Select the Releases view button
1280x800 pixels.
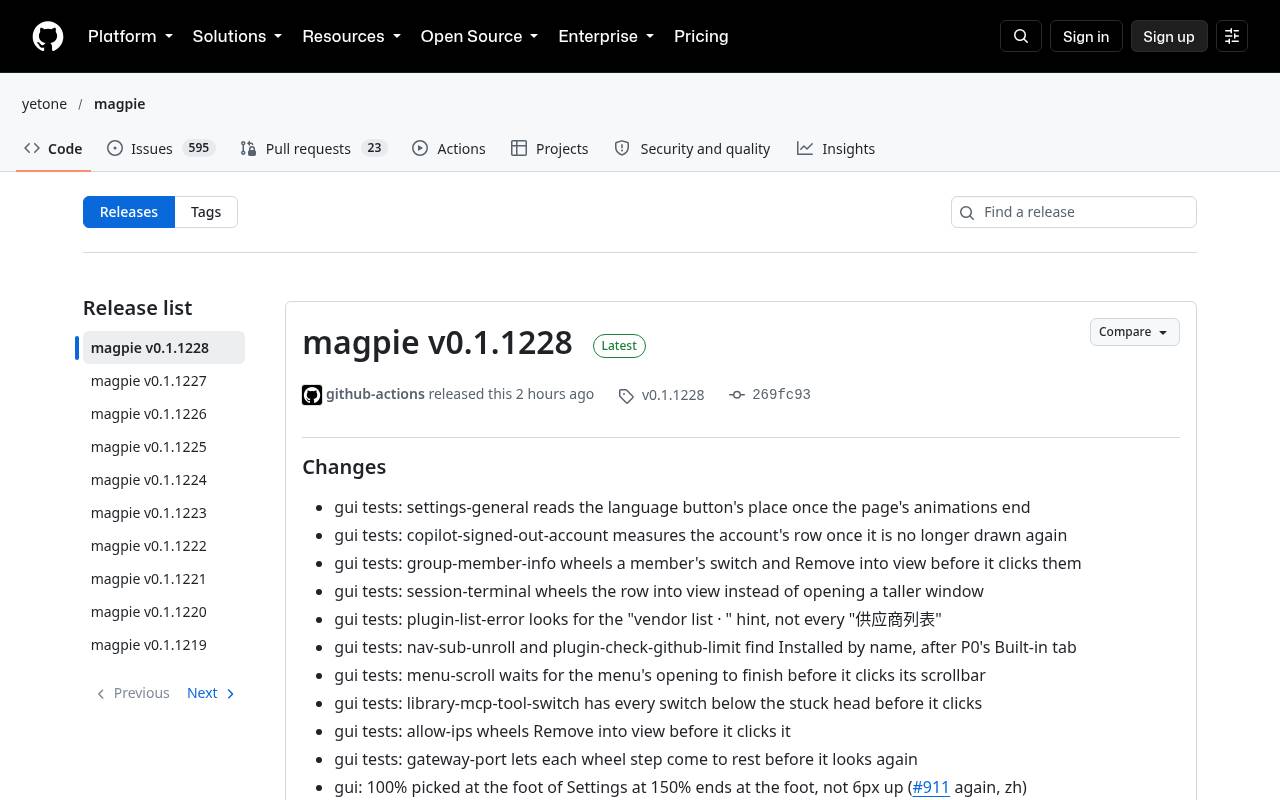(x=129, y=212)
